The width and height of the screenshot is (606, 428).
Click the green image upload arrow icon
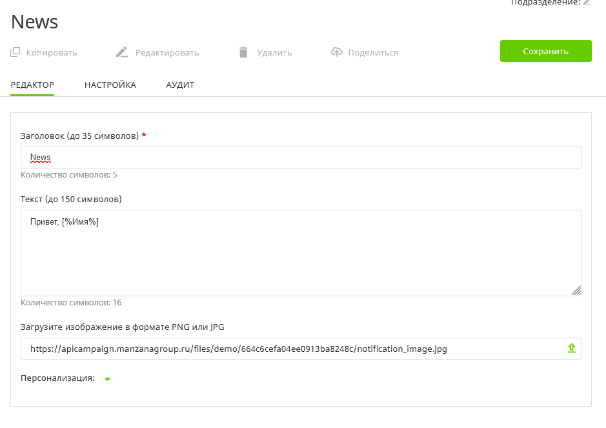coord(572,349)
